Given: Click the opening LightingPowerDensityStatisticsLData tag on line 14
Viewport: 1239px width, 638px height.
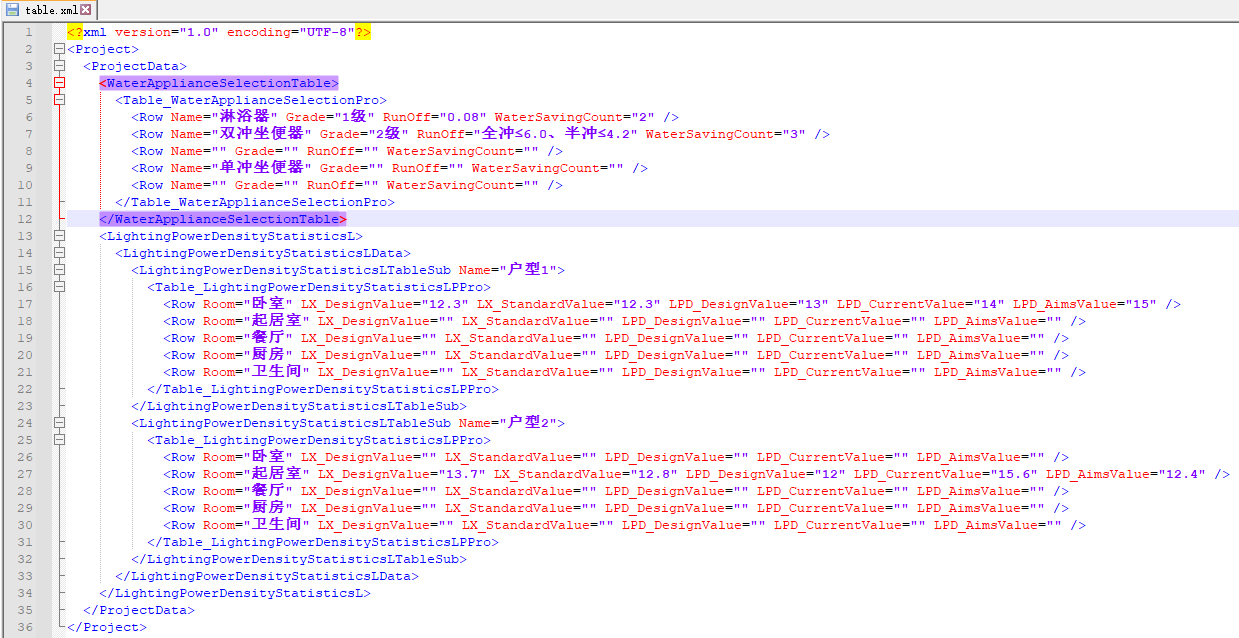Looking at the screenshot, I should 263,253.
